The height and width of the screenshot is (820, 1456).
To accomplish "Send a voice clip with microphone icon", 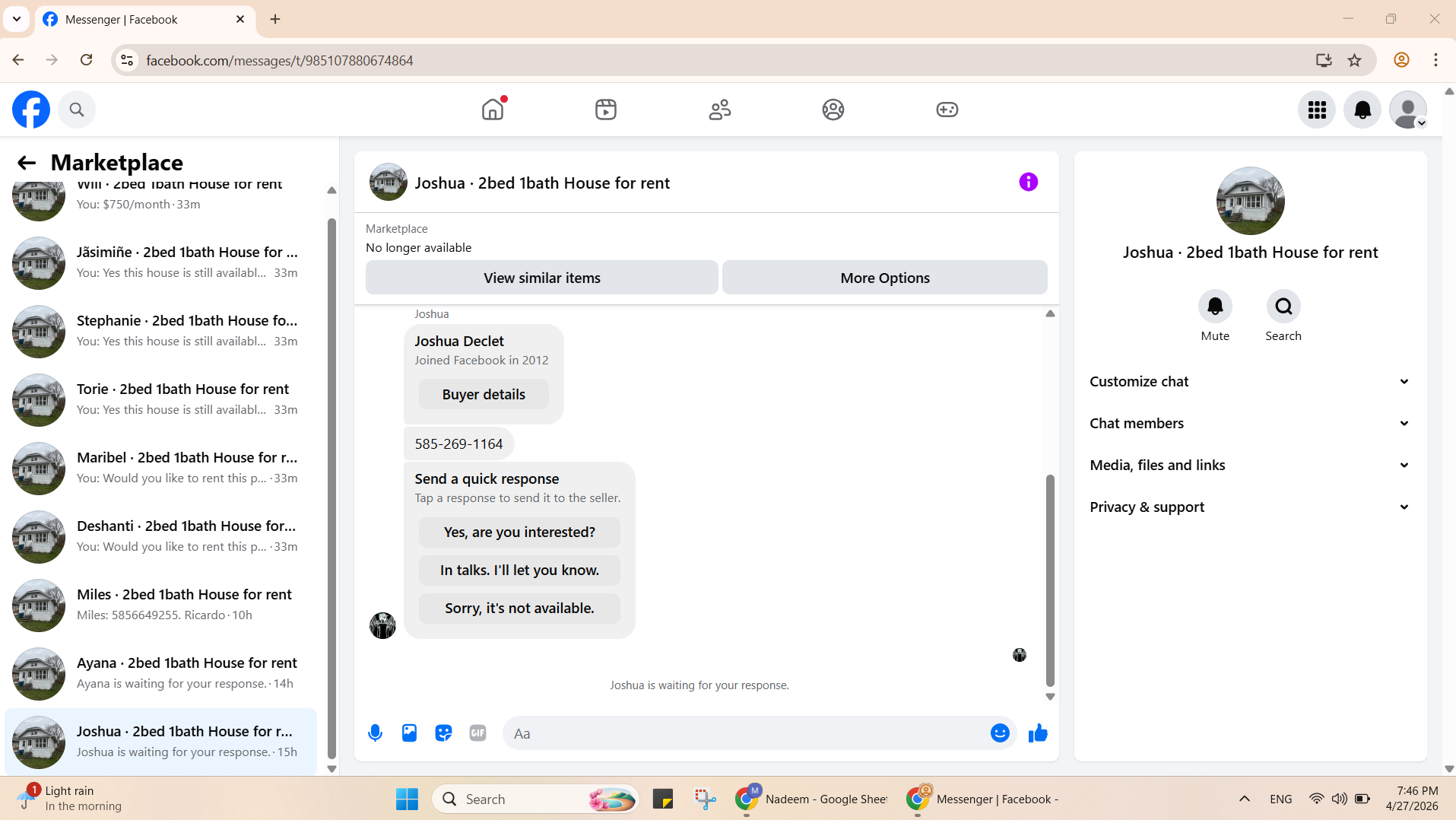I will (375, 733).
